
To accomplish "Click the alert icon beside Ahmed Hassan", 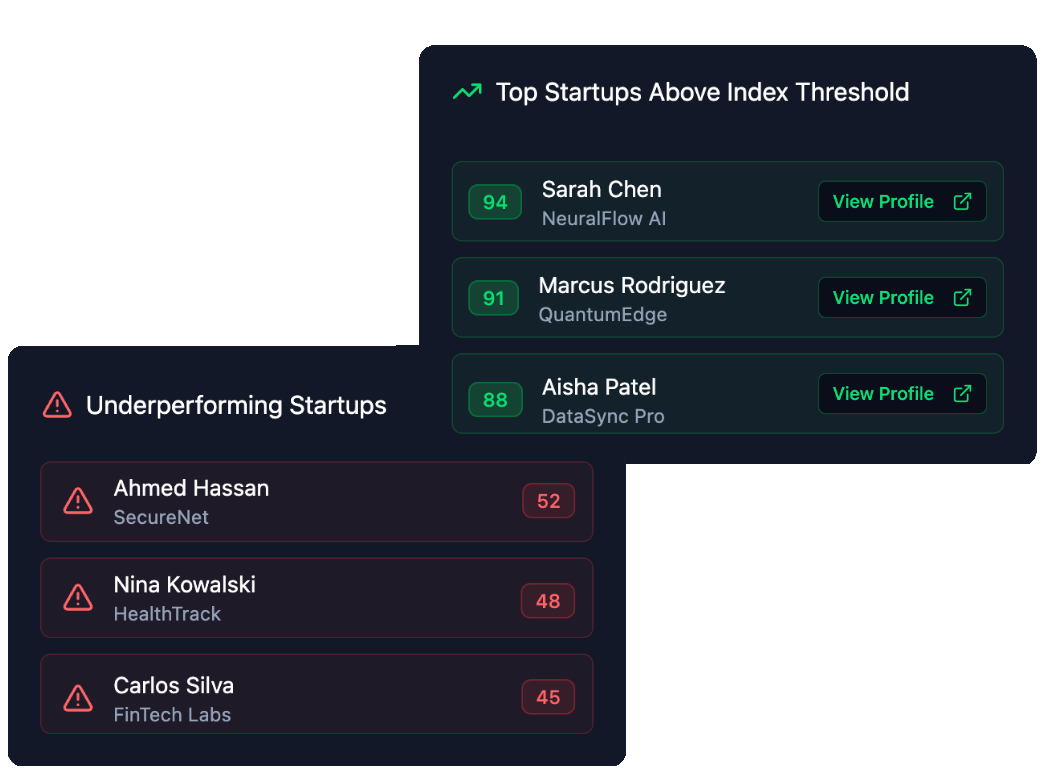I will pyautogui.click(x=77, y=501).
